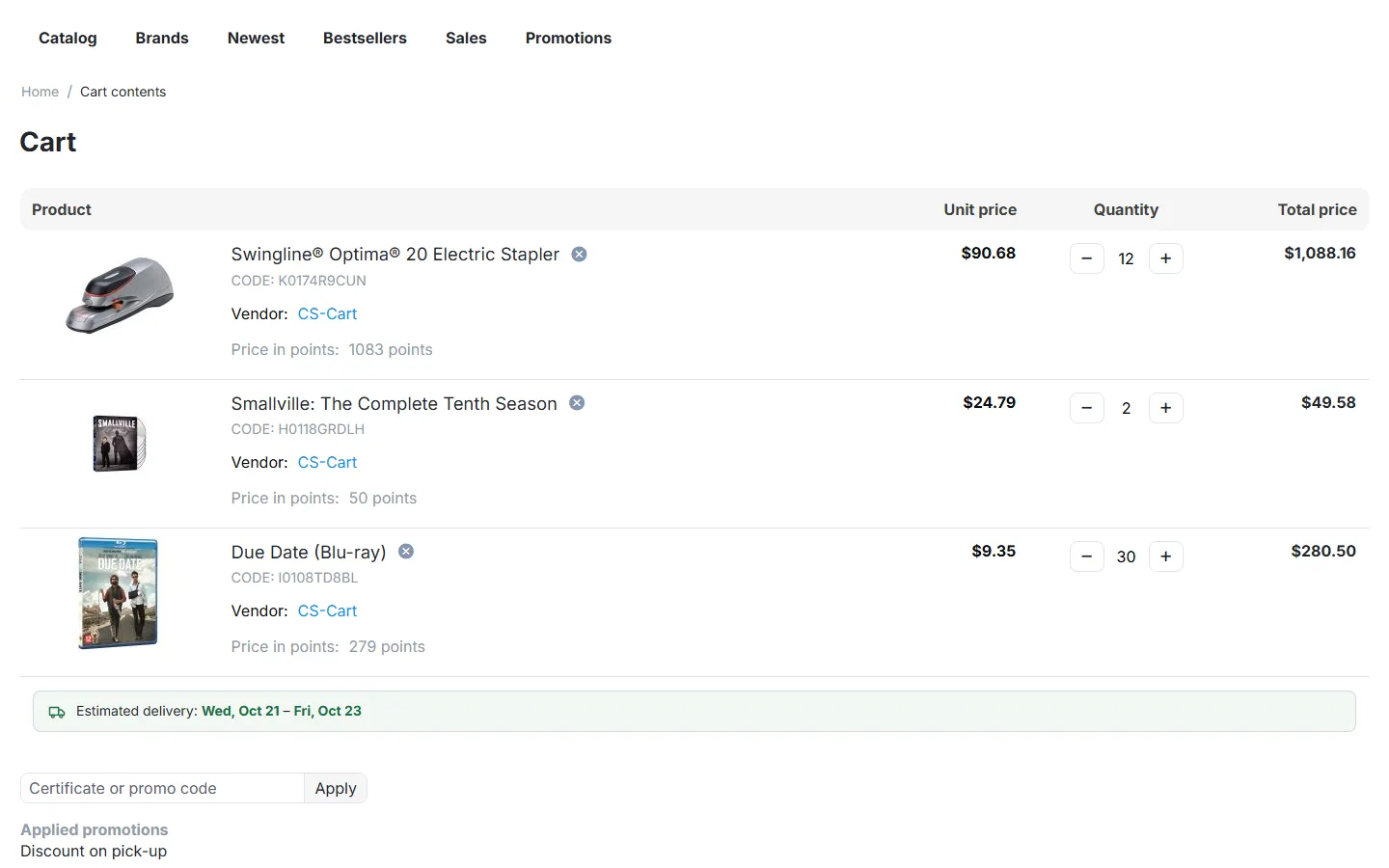This screenshot has height=868, width=1389.
Task: Open CS-Cart vendor link for Due Date
Action: pos(327,610)
